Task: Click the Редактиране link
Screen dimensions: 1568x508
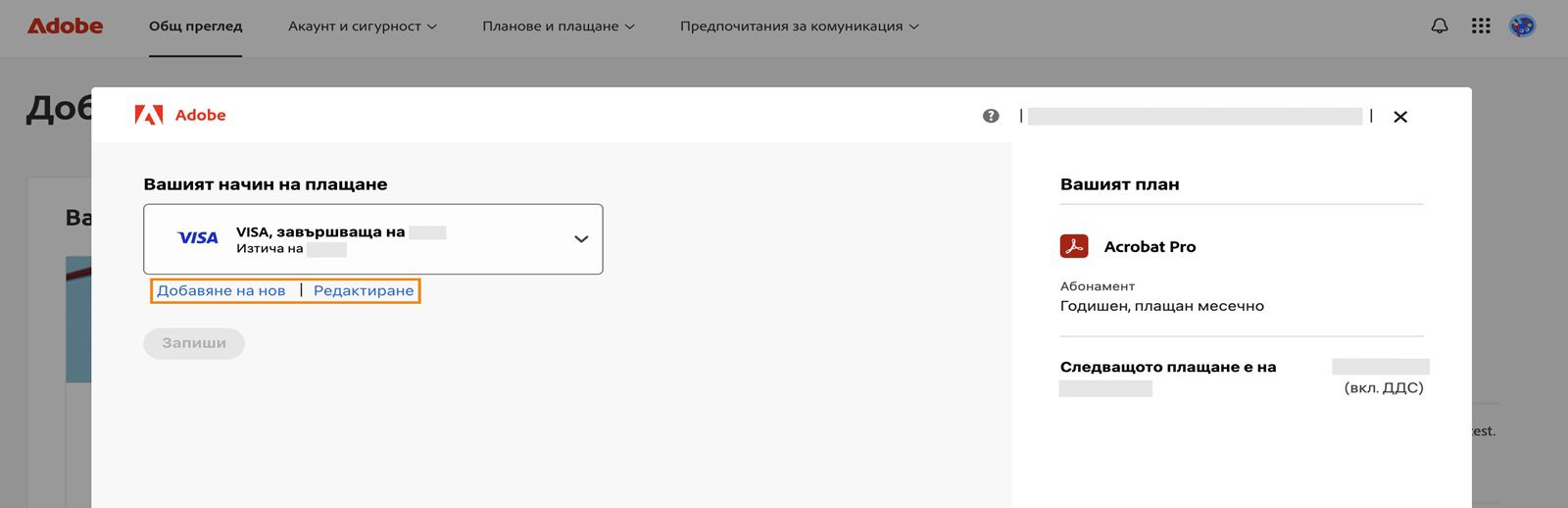Action: pyautogui.click(x=364, y=290)
